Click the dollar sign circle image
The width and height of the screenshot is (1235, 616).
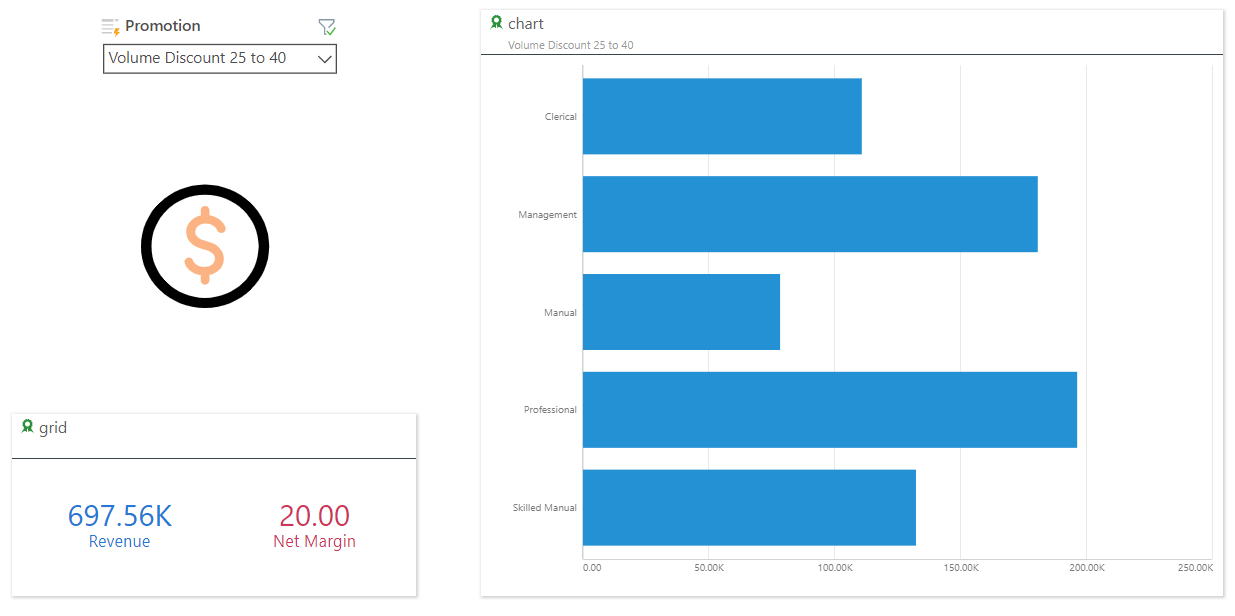pyautogui.click(x=205, y=246)
